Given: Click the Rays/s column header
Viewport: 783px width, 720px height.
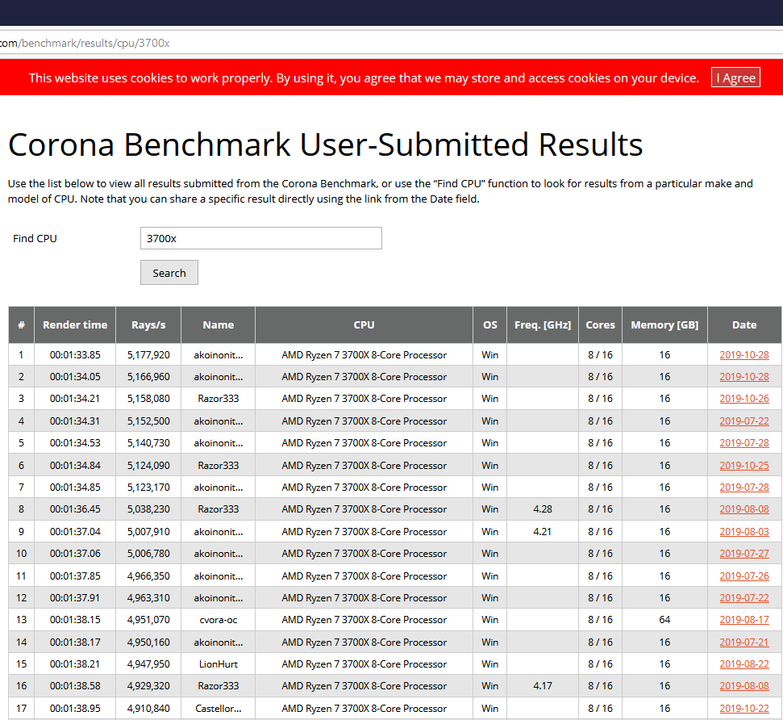Looking at the screenshot, I should [x=148, y=325].
